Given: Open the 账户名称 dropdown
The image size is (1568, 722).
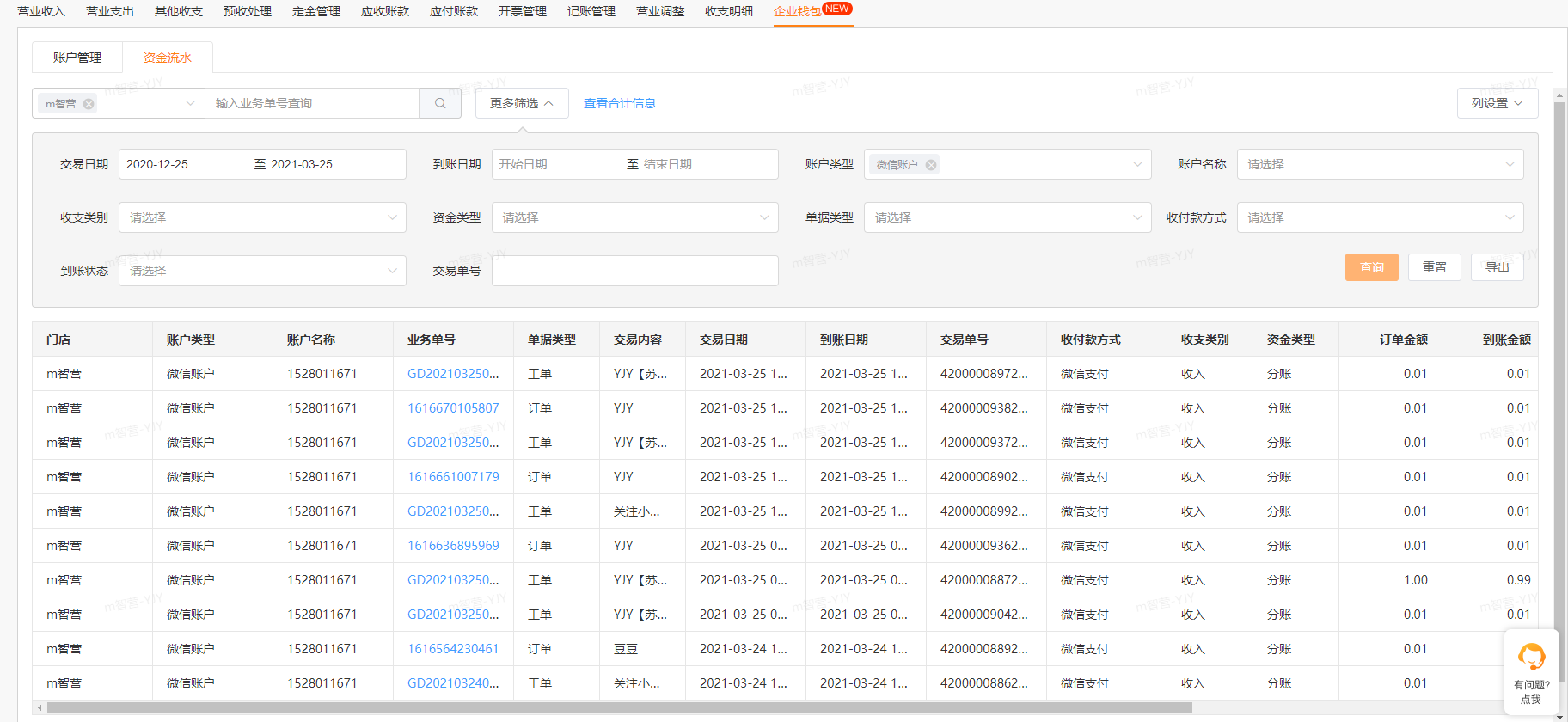Looking at the screenshot, I should [1380, 164].
